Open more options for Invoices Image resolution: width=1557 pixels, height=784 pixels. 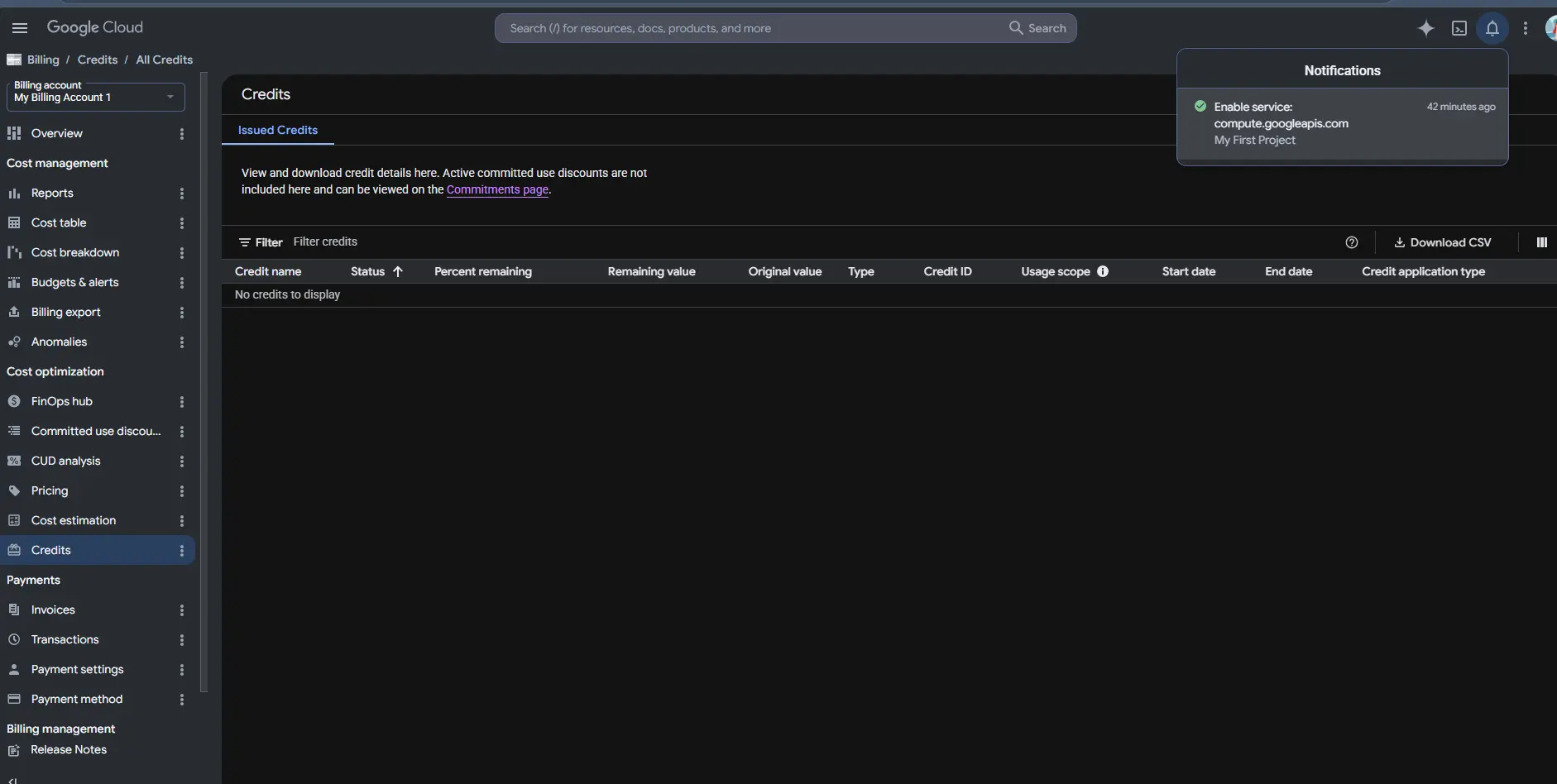point(182,610)
